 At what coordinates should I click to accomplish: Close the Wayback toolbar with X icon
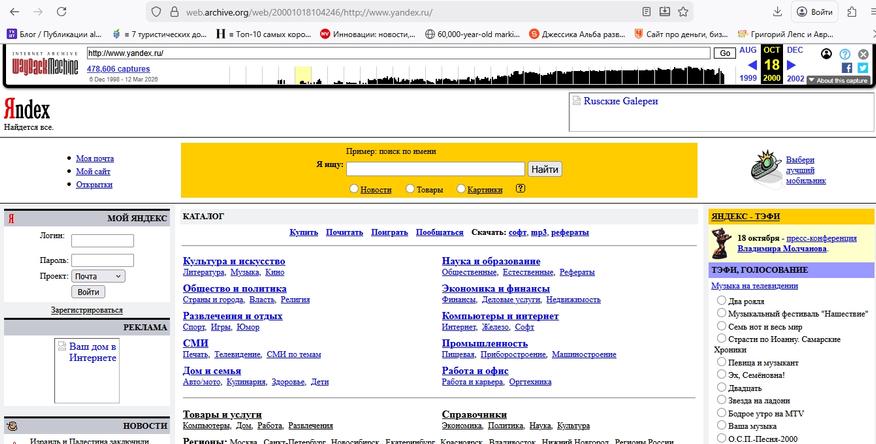[863, 54]
